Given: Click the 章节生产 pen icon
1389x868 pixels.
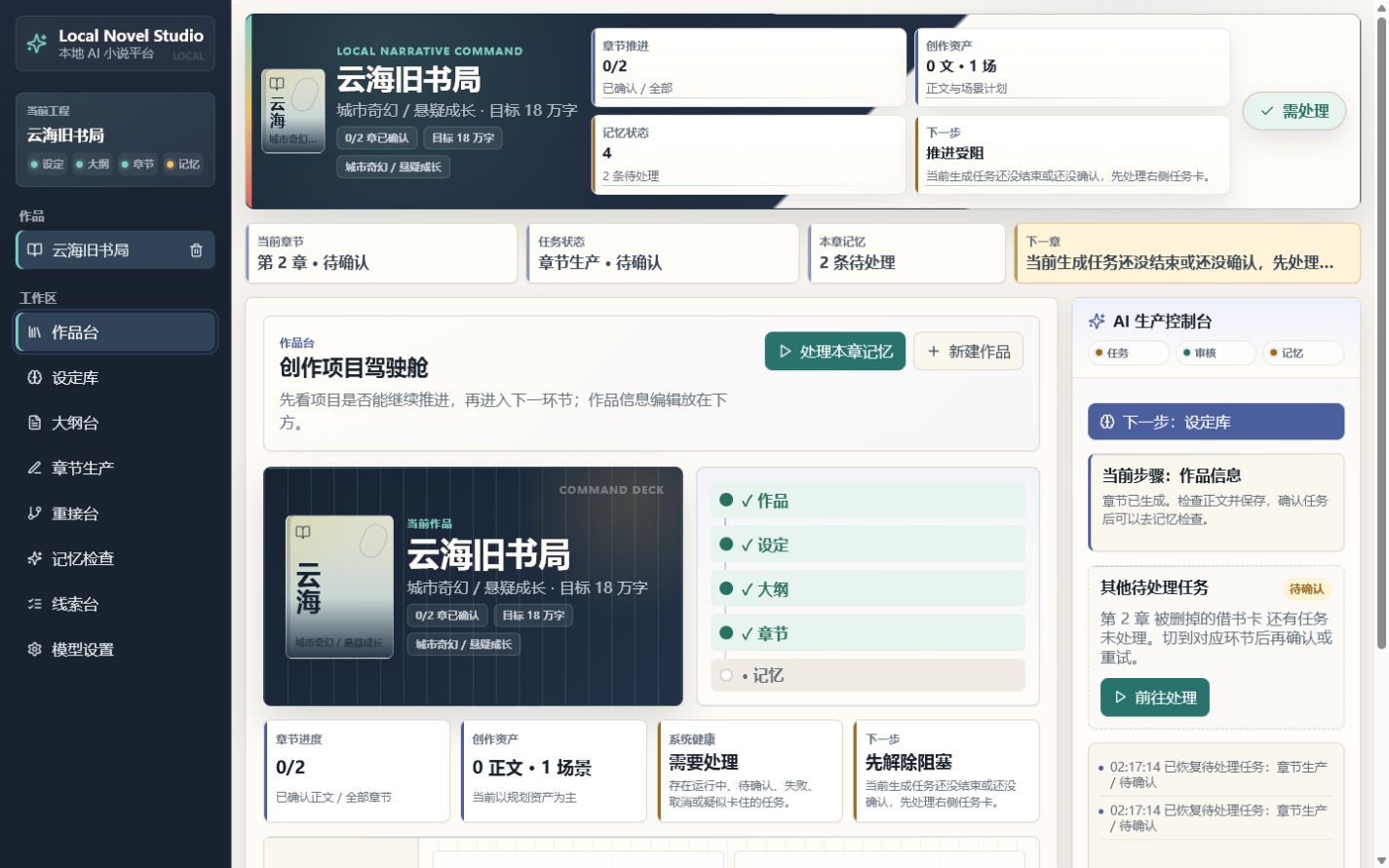Looking at the screenshot, I should point(34,468).
